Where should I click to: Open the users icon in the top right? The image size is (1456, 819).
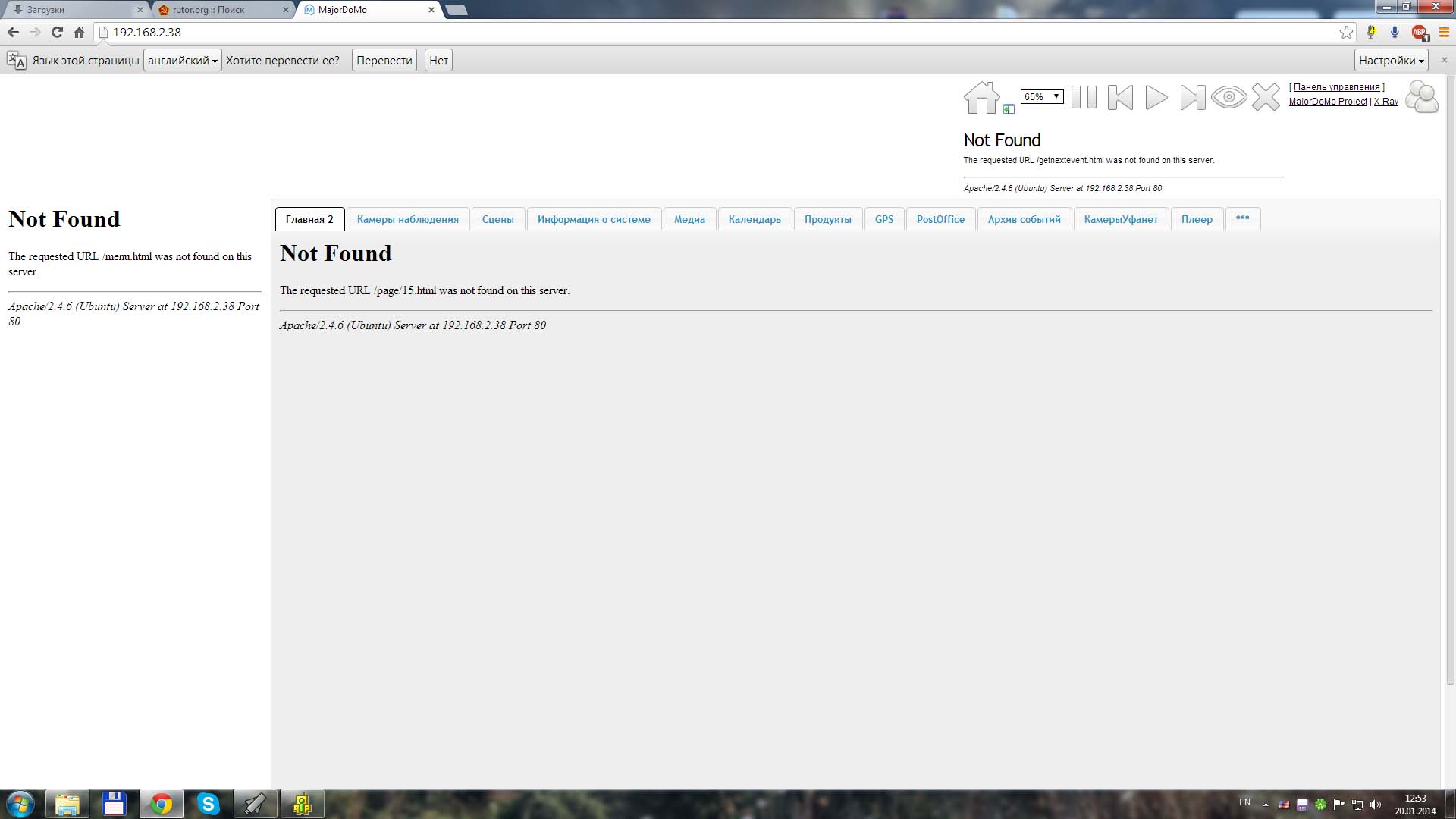click(1422, 98)
